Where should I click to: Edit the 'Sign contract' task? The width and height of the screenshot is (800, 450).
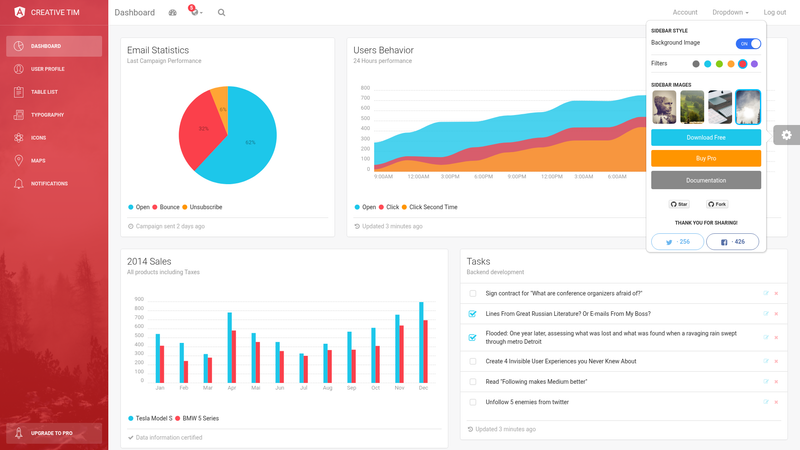tap(766, 293)
